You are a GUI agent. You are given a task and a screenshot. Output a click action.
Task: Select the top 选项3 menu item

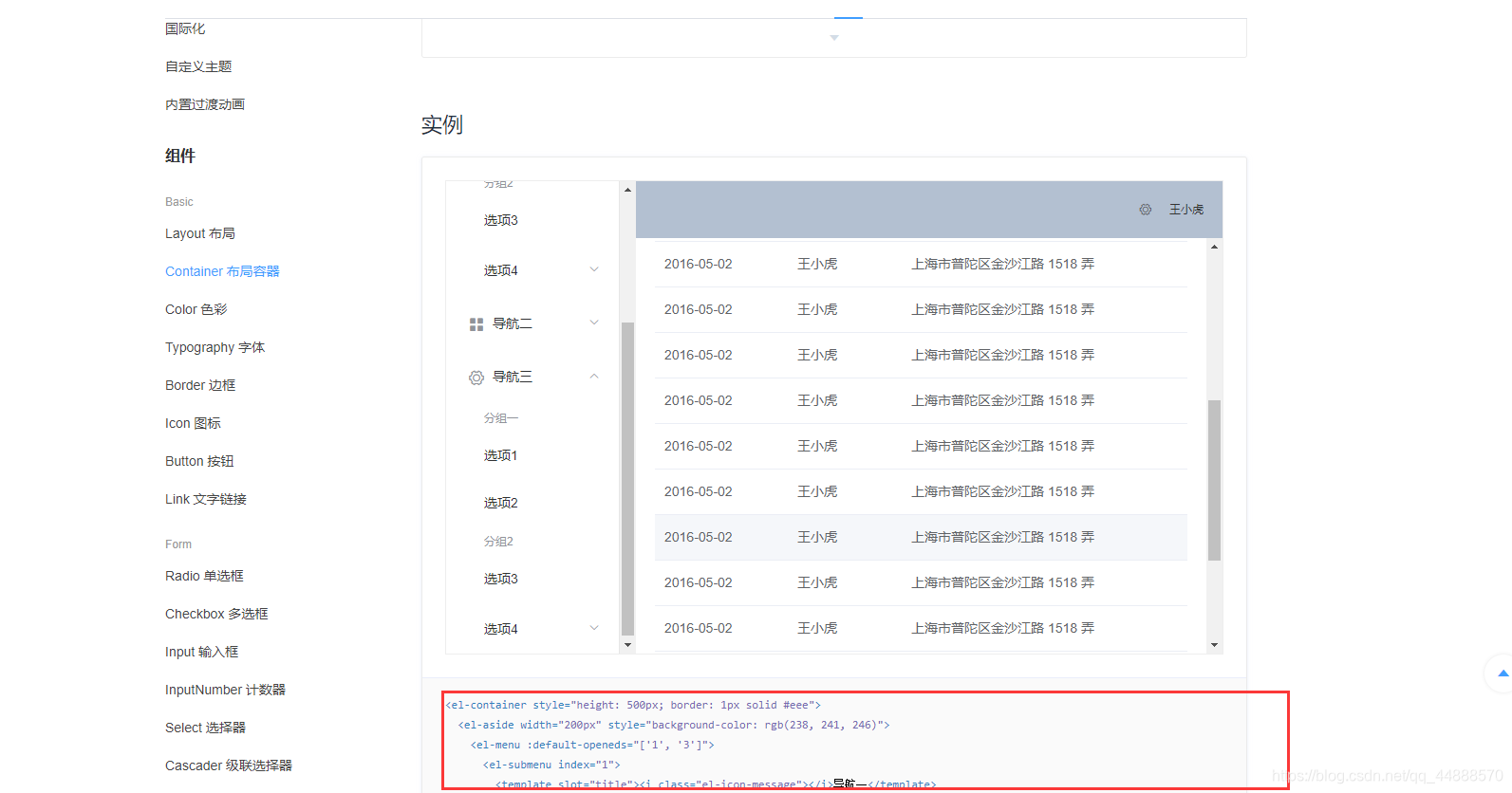pyautogui.click(x=501, y=220)
